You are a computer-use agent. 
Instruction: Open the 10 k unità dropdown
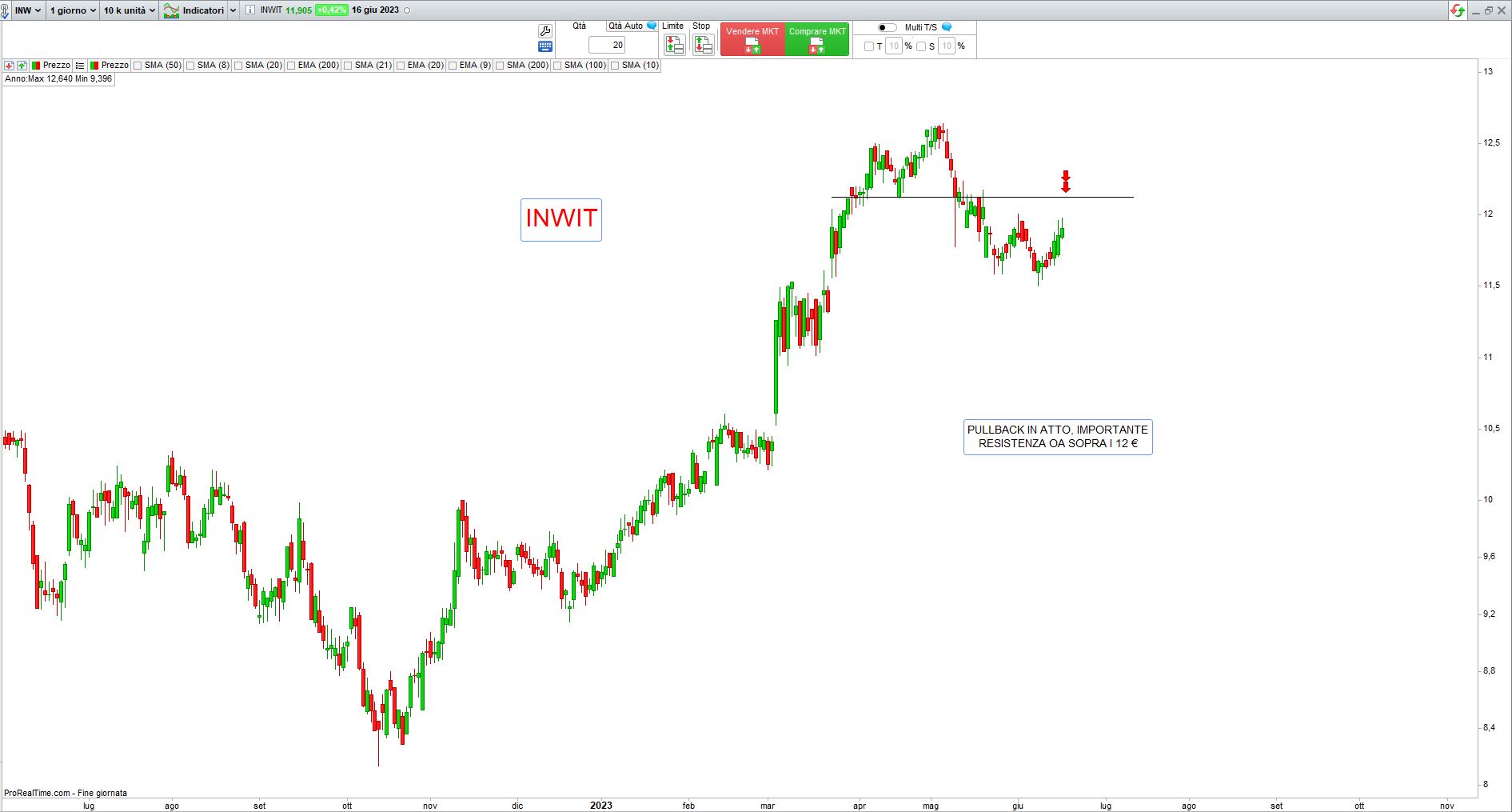coord(129,10)
